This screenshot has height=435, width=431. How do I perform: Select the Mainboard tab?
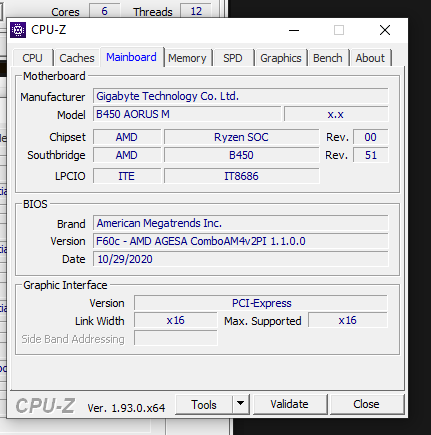click(x=131, y=57)
